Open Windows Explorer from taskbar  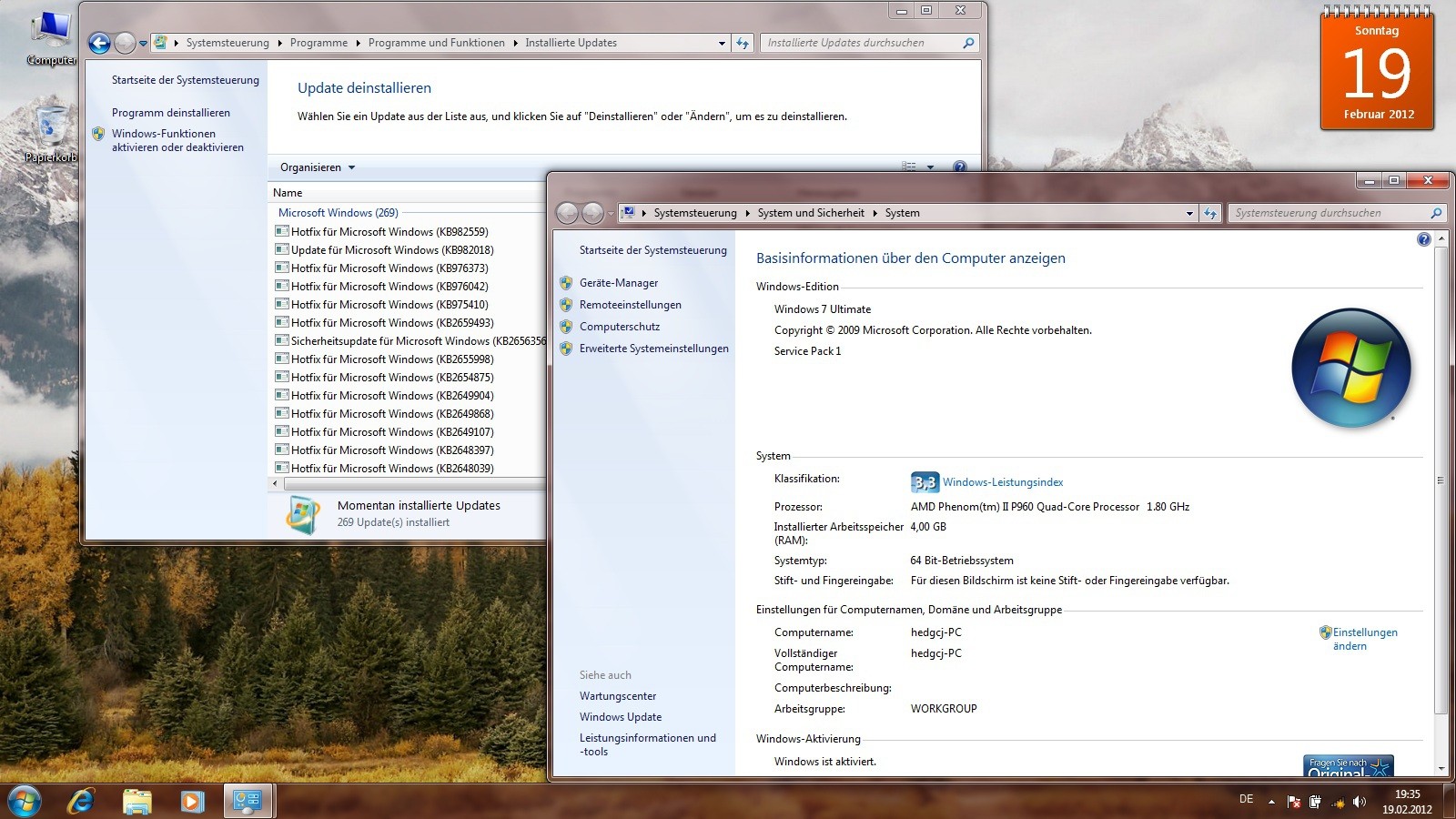(x=137, y=801)
